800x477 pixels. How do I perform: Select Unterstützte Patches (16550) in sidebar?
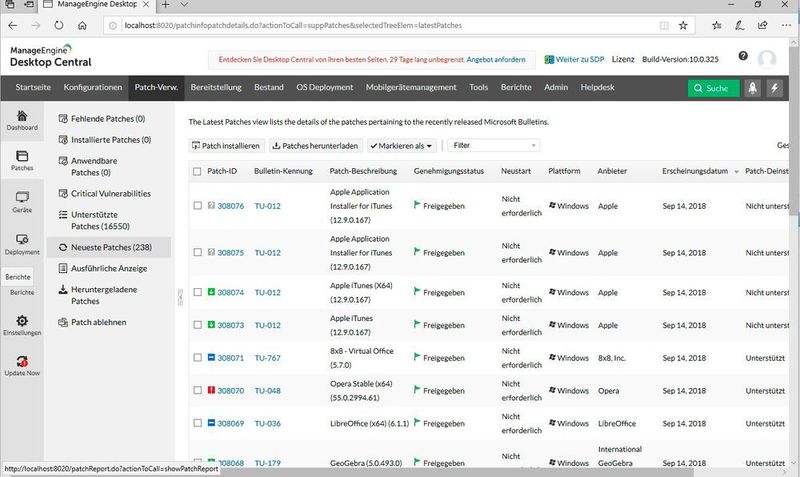[x=101, y=220]
